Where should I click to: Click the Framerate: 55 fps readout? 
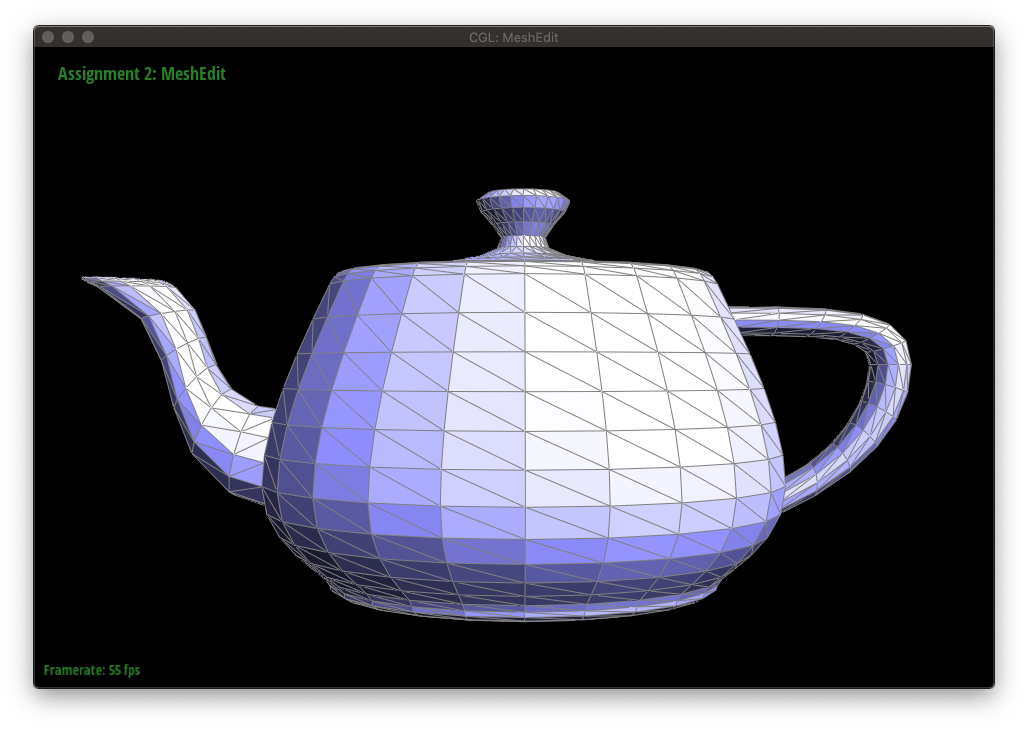(x=92, y=670)
